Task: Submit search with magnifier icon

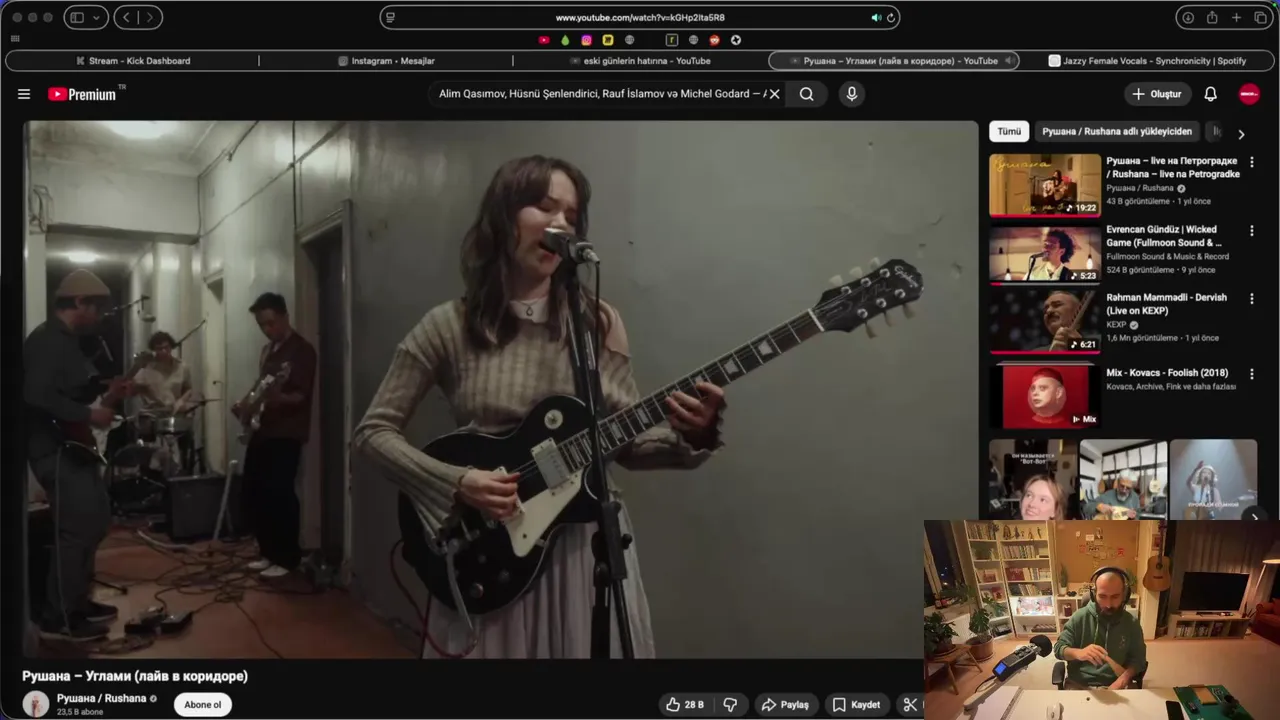Action: tap(807, 94)
